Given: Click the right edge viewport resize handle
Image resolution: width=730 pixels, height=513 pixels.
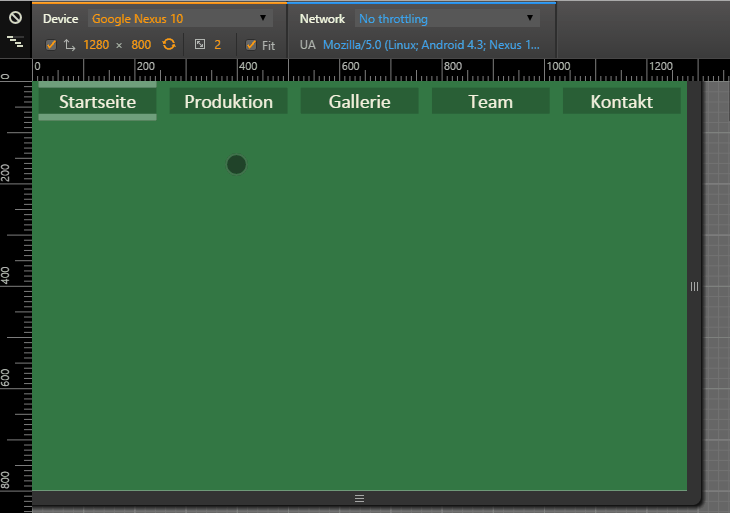Looking at the screenshot, I should (x=694, y=286).
